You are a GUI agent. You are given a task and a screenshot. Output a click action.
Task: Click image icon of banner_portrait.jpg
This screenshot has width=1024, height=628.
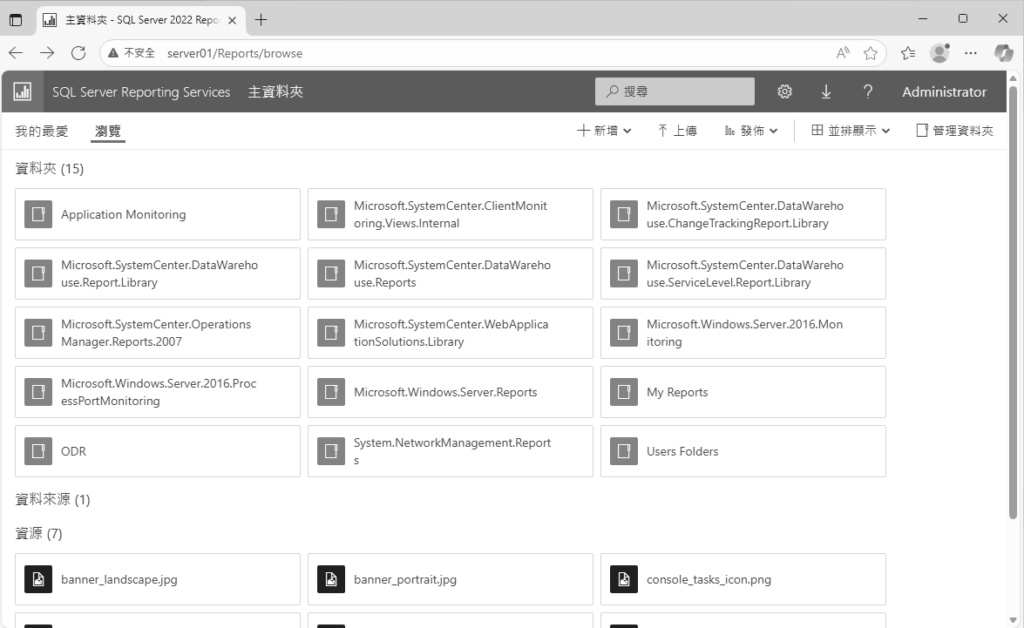click(x=330, y=579)
